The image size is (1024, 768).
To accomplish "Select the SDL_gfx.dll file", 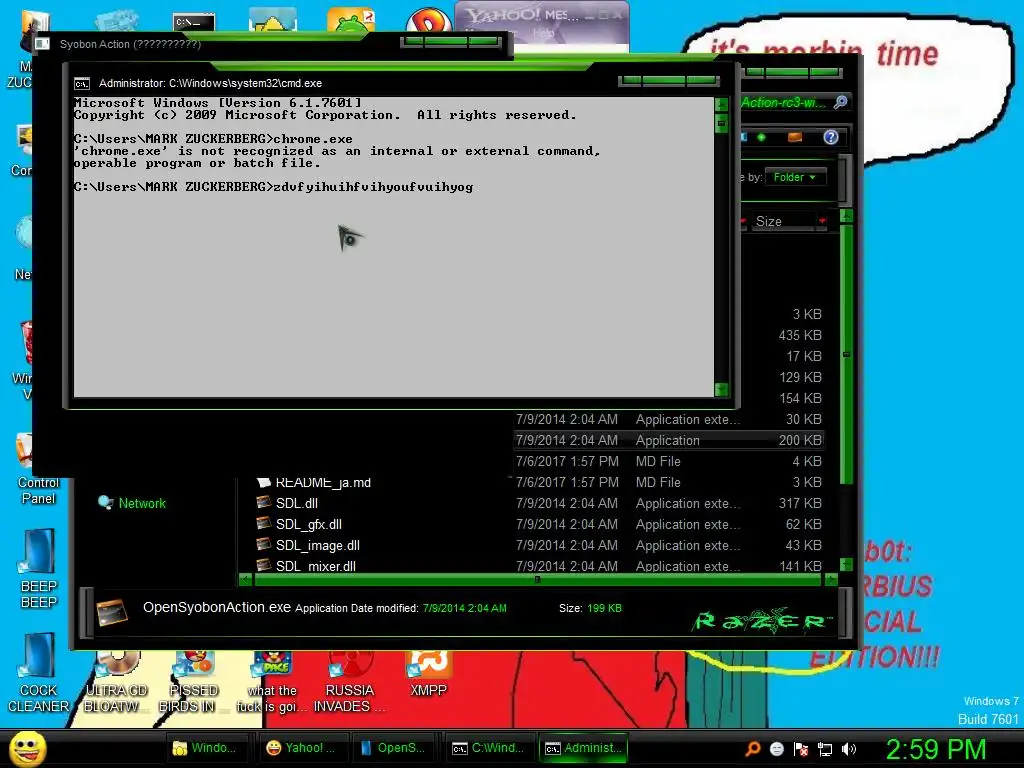I will (x=308, y=524).
